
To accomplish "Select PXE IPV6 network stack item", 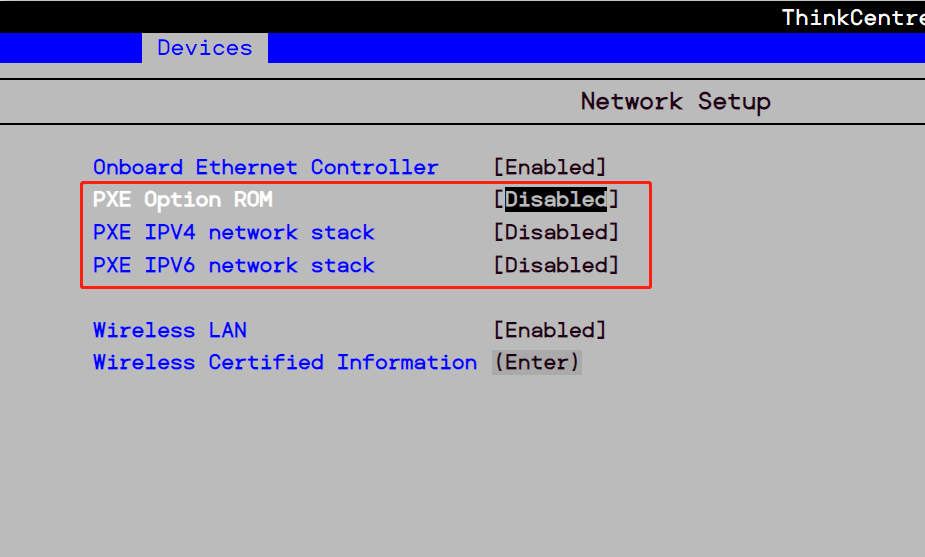I will point(233,266).
